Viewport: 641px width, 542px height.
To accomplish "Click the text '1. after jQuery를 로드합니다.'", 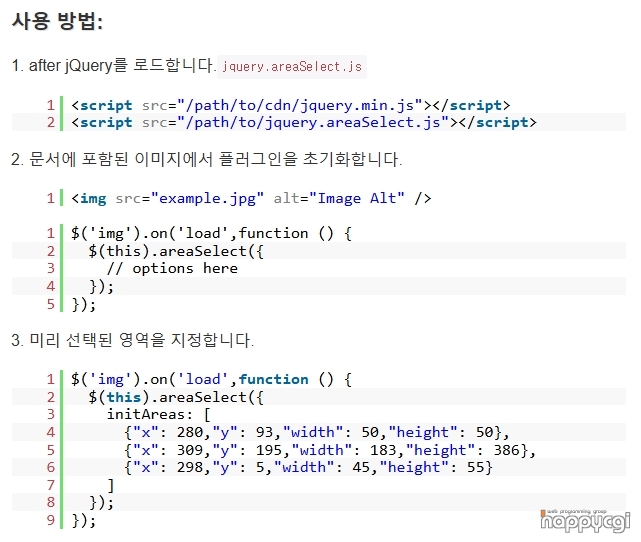I will [x=113, y=65].
